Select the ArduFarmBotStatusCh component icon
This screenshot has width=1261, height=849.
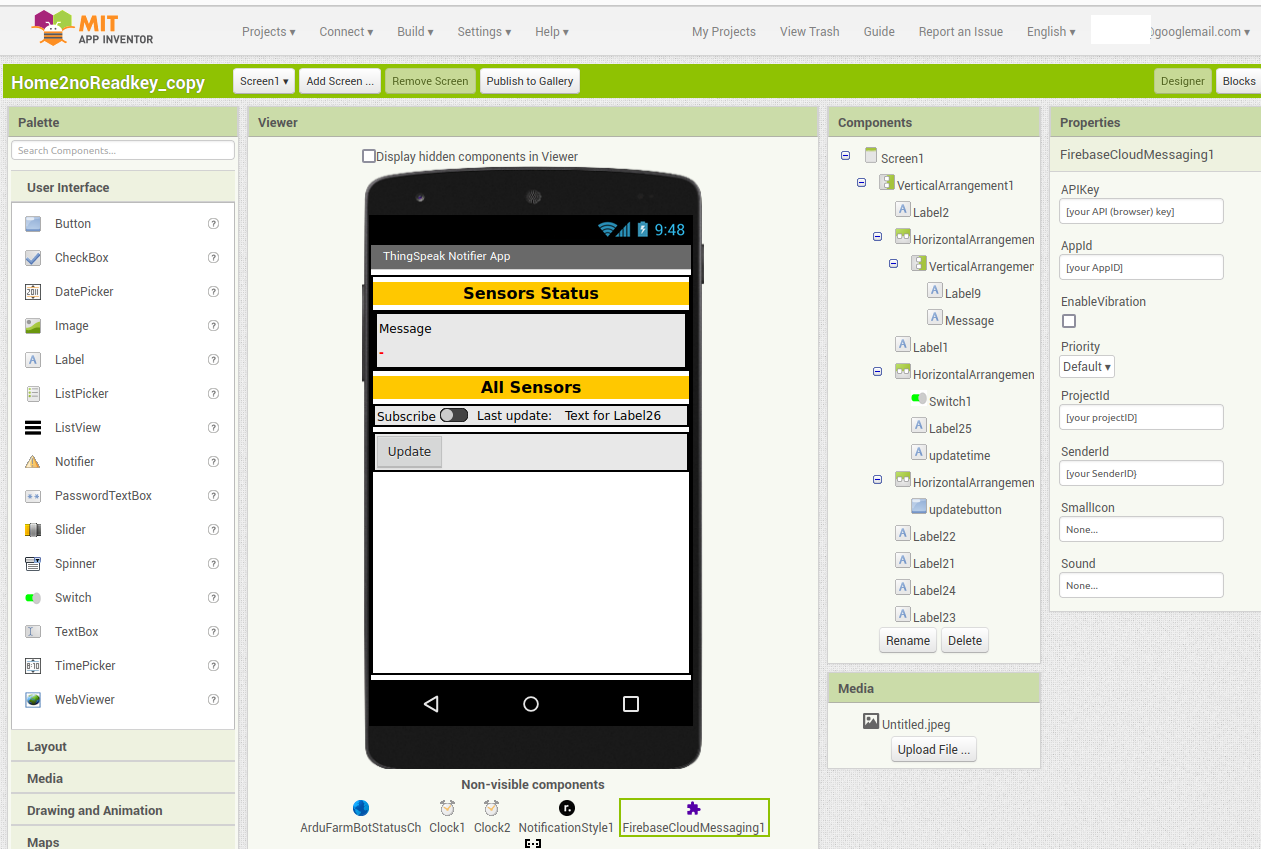pyautogui.click(x=360, y=809)
